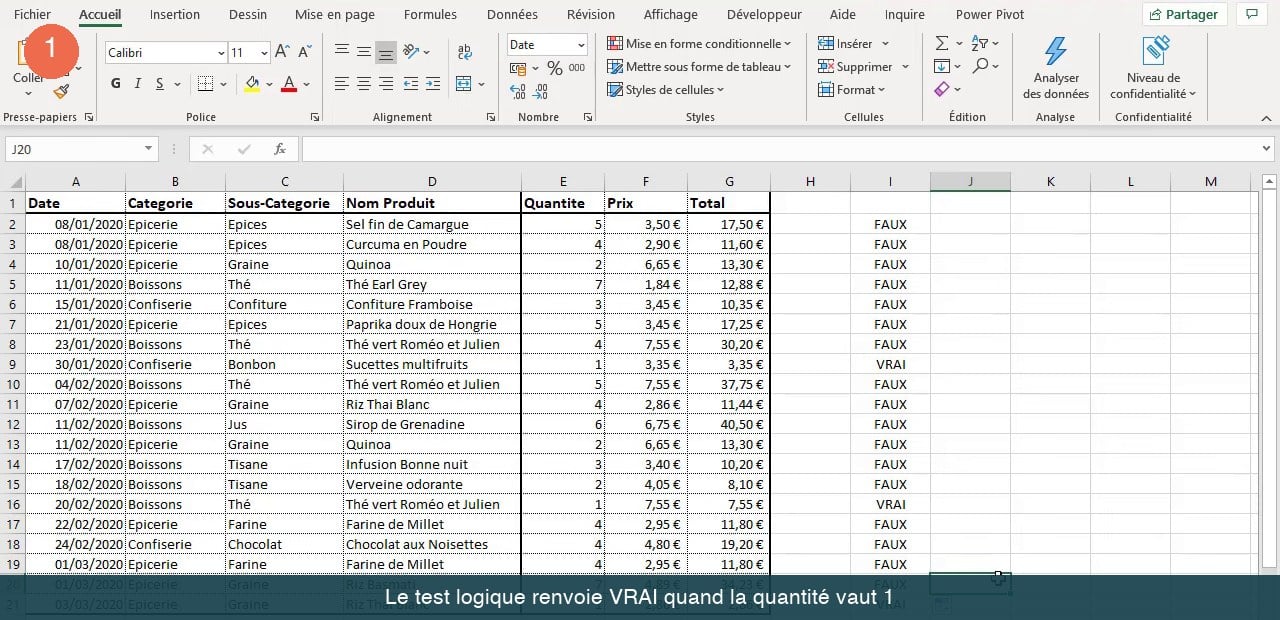
Task: Open Find and Select magnifier icon
Action: point(980,67)
